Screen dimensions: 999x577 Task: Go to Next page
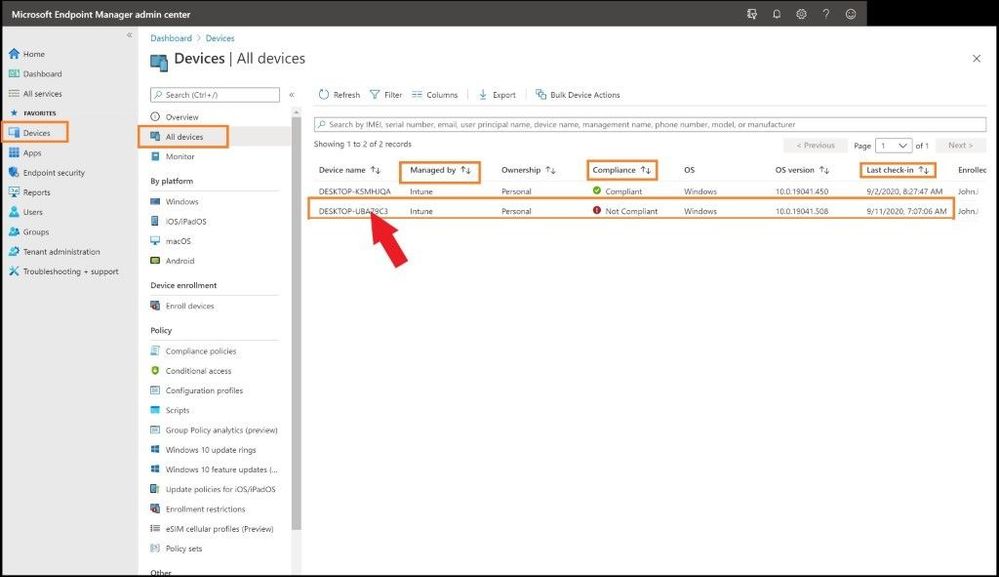[x=961, y=146]
